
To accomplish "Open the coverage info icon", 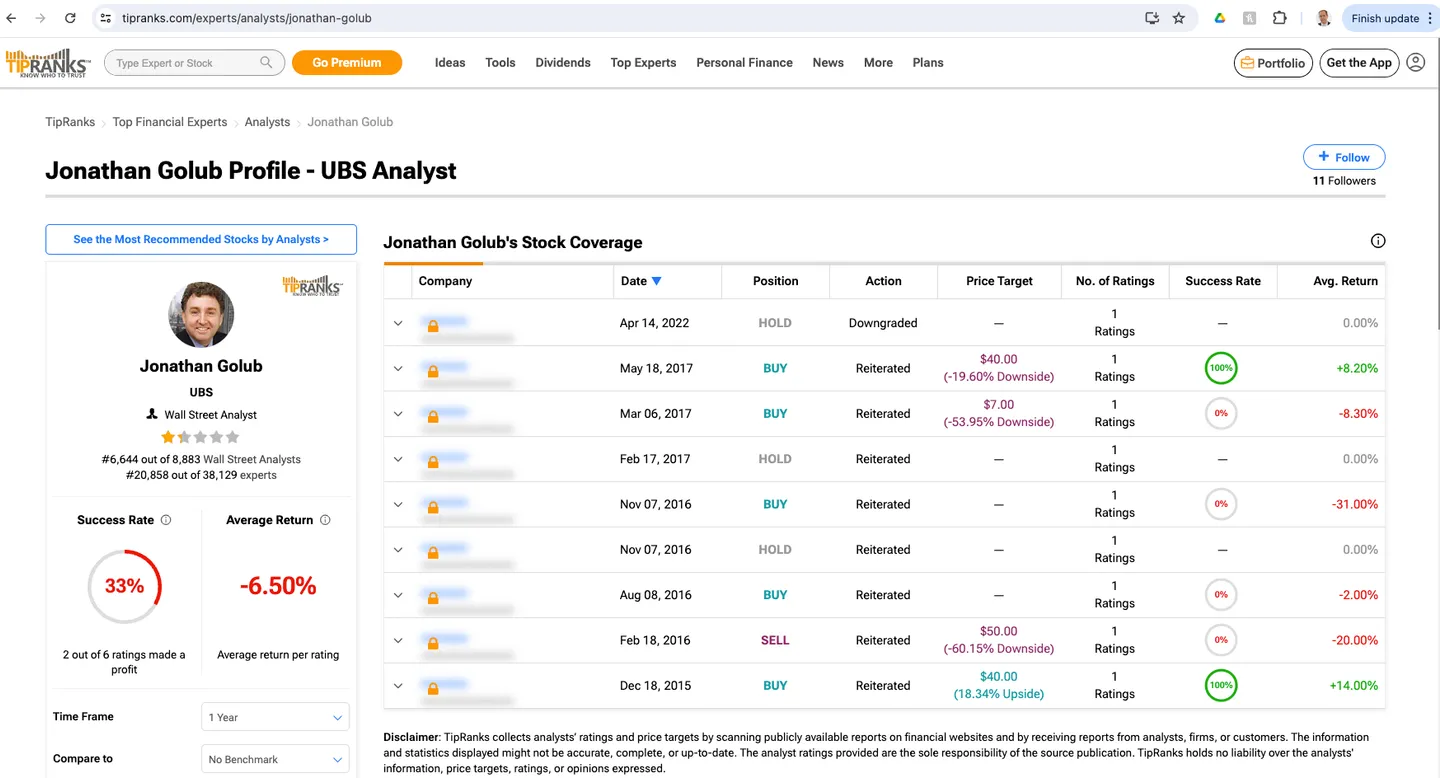I will pyautogui.click(x=1378, y=241).
